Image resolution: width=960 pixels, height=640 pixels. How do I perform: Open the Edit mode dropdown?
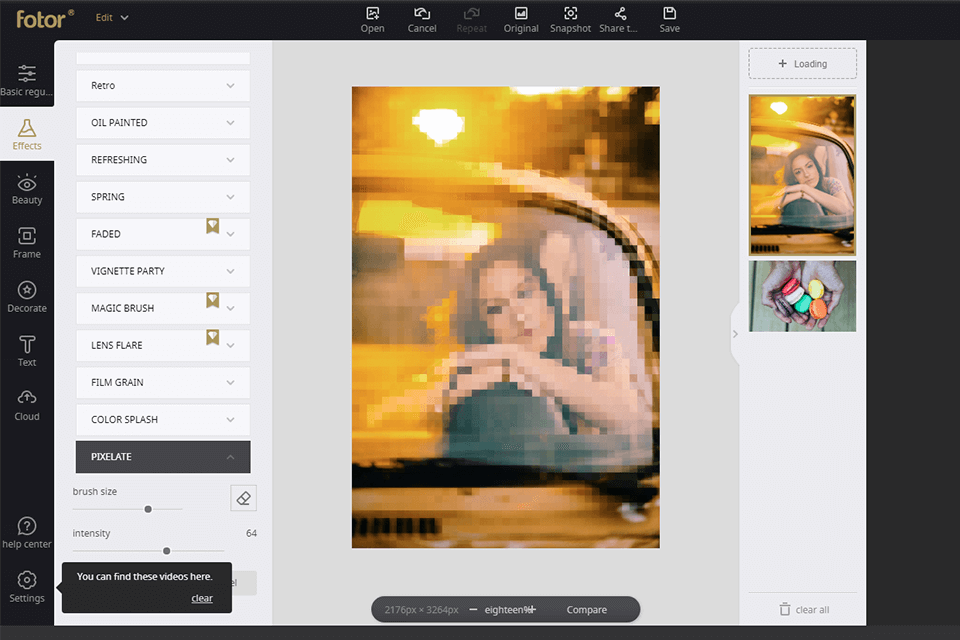(112, 18)
